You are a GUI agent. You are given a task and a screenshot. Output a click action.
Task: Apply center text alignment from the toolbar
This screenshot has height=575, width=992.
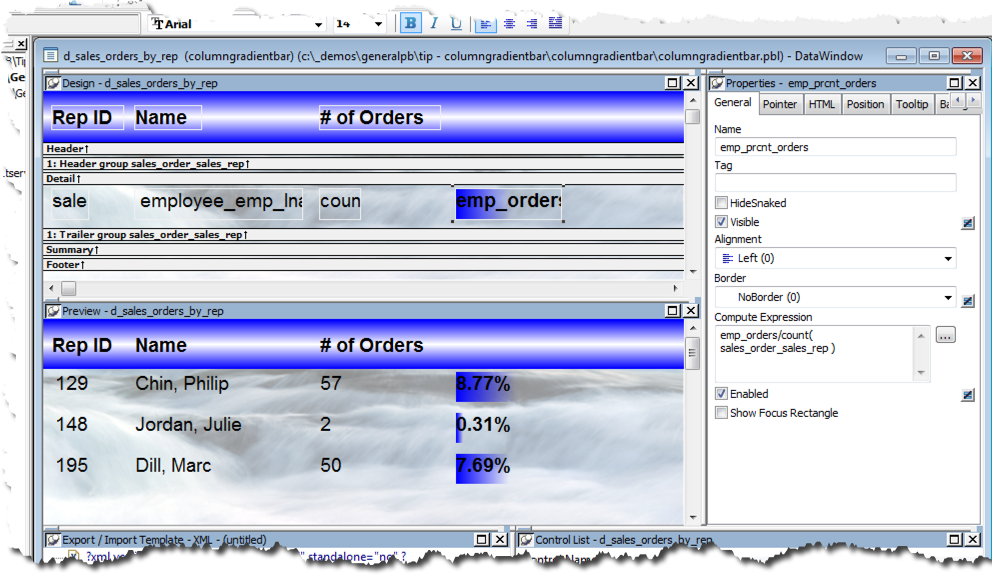tap(509, 23)
